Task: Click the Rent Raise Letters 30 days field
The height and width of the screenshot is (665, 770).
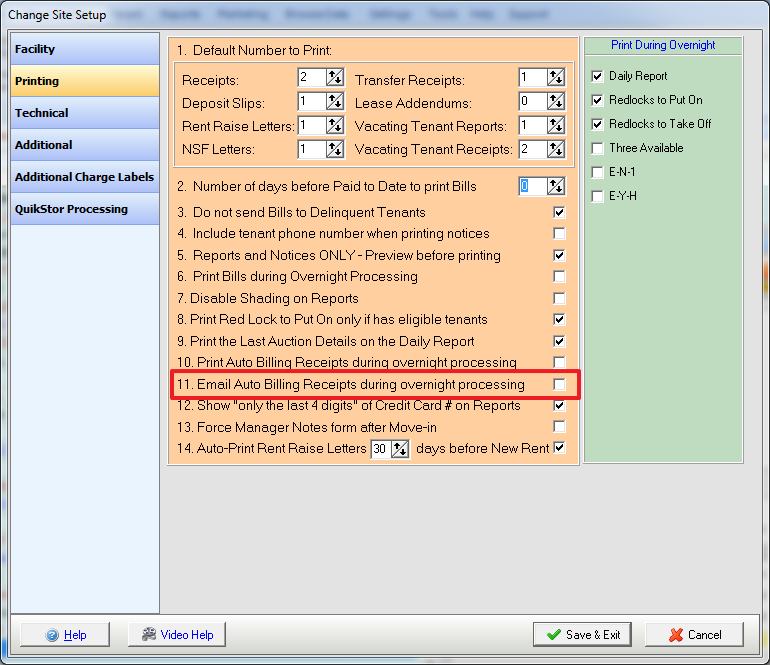Action: pos(381,449)
